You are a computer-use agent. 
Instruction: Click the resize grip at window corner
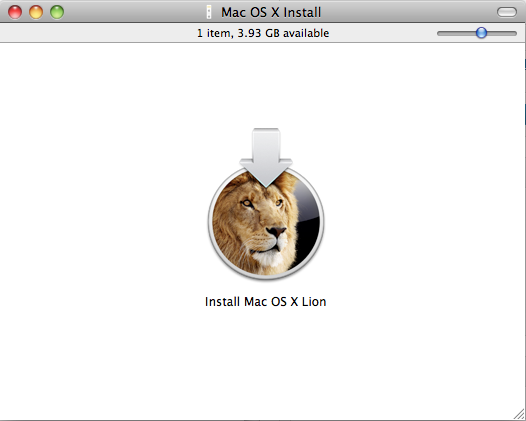click(519, 414)
